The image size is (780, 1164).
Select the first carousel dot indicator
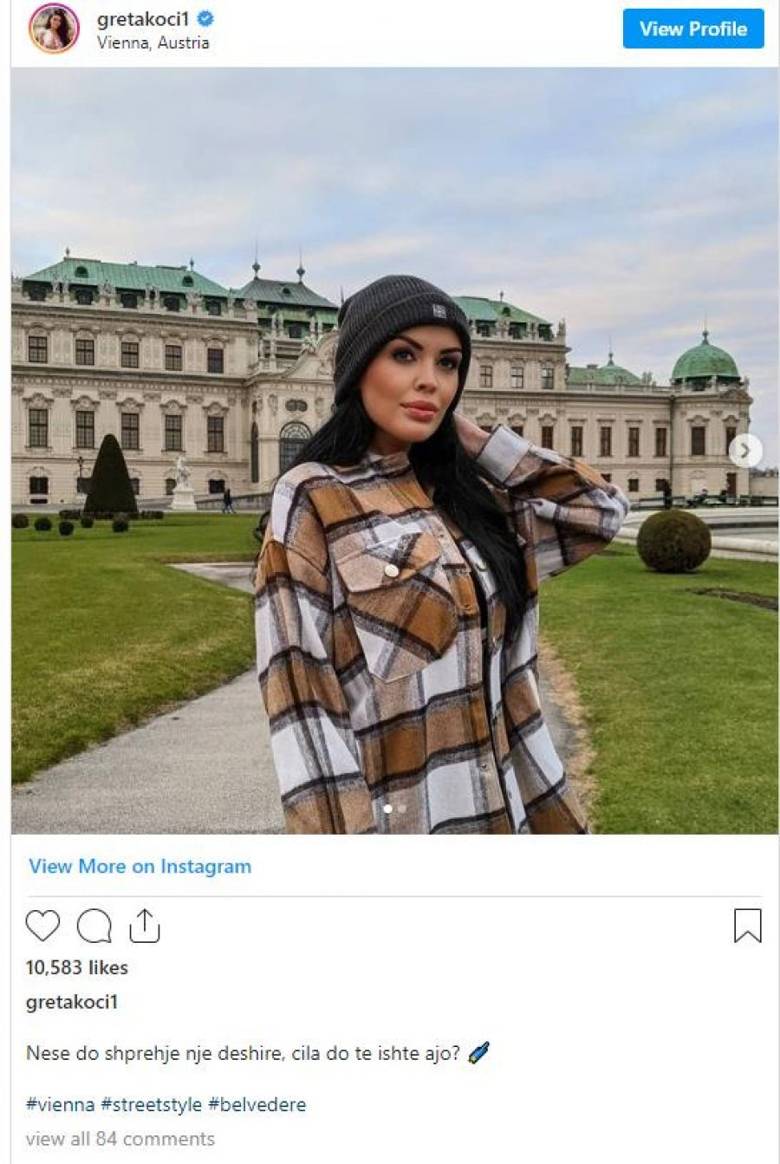(387, 808)
